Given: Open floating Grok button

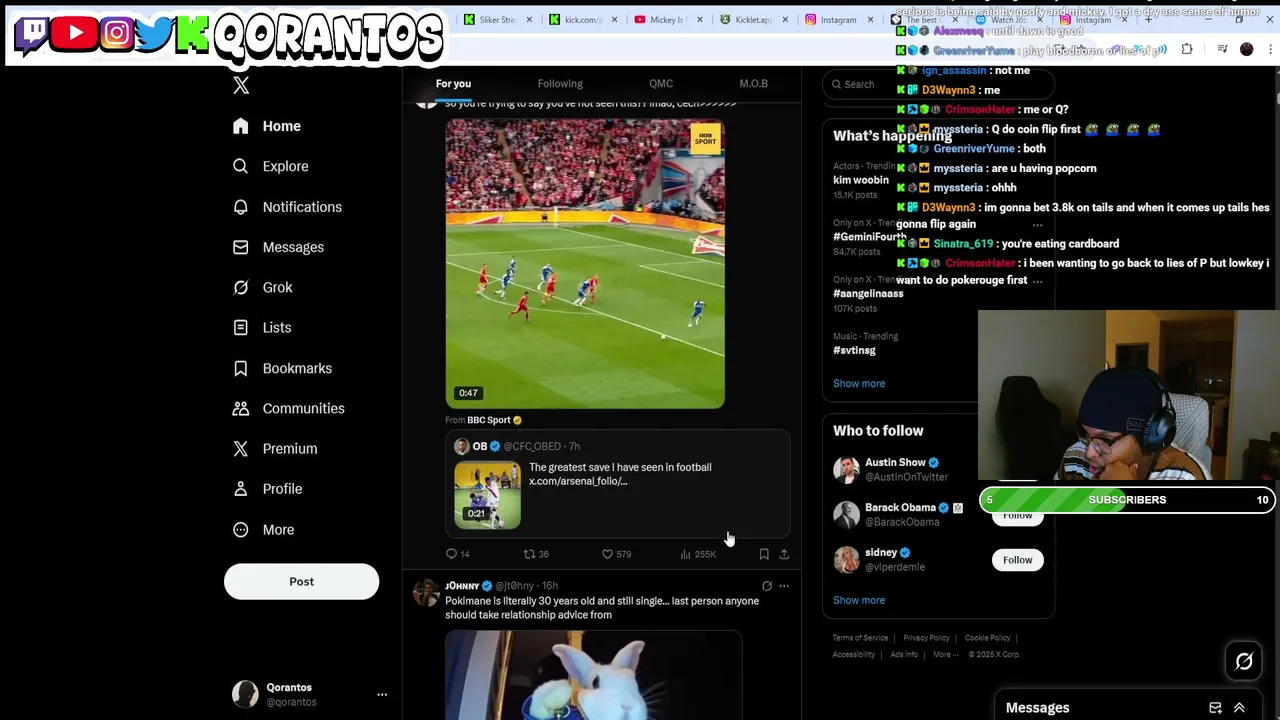Looking at the screenshot, I should coord(1244,662).
